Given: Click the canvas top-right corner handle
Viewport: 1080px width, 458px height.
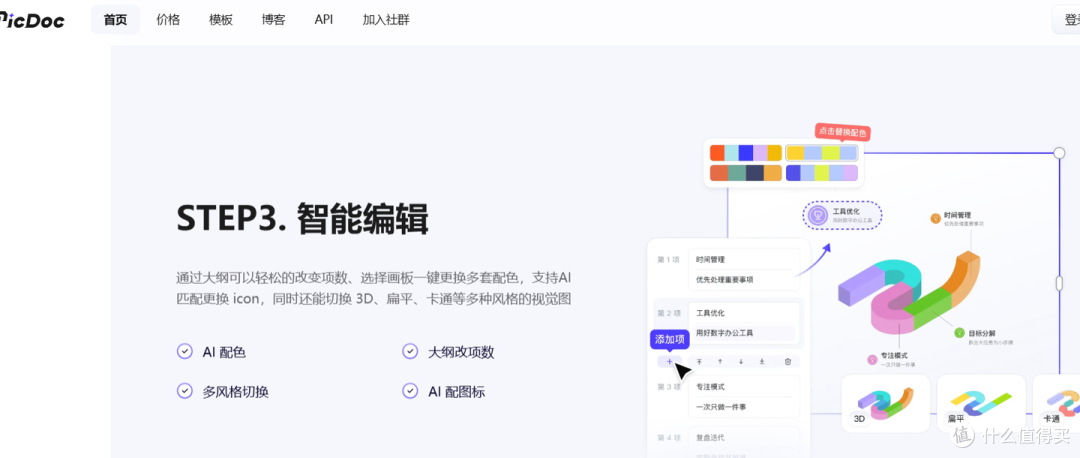Looking at the screenshot, I should (x=1059, y=153).
